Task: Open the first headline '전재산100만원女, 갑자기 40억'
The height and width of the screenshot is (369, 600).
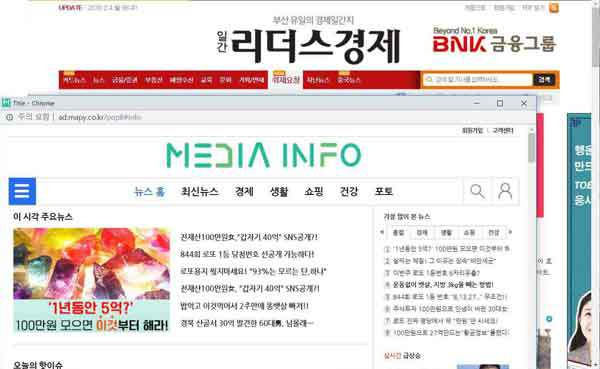Action: click(249, 237)
